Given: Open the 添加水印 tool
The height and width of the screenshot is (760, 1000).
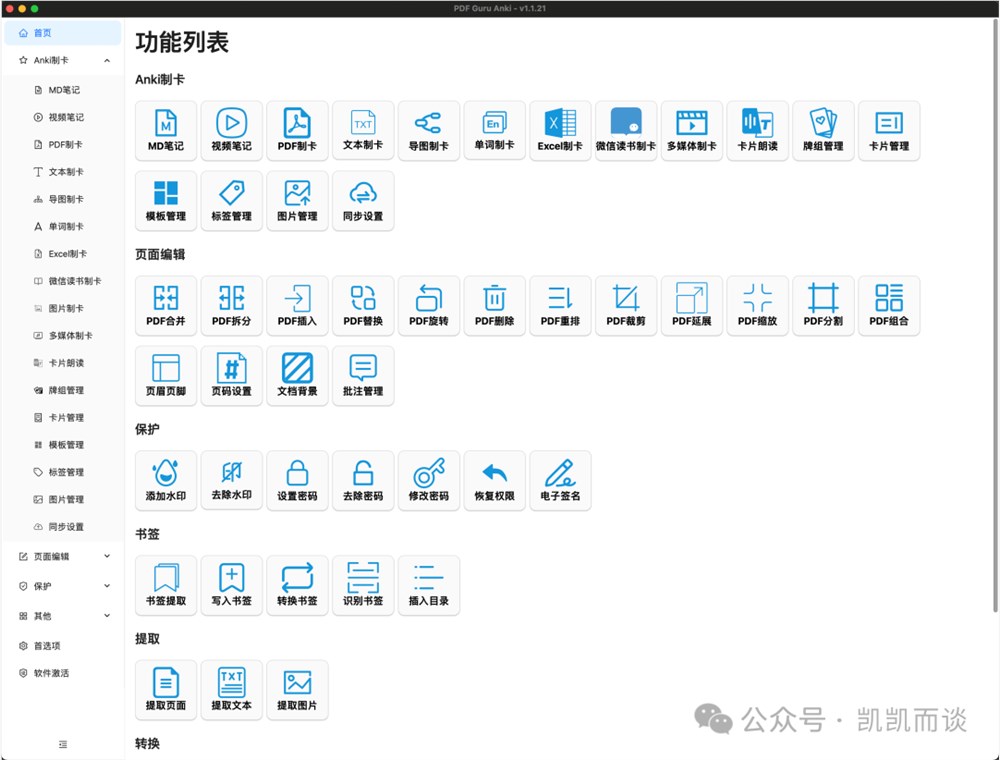Looking at the screenshot, I should [x=166, y=481].
